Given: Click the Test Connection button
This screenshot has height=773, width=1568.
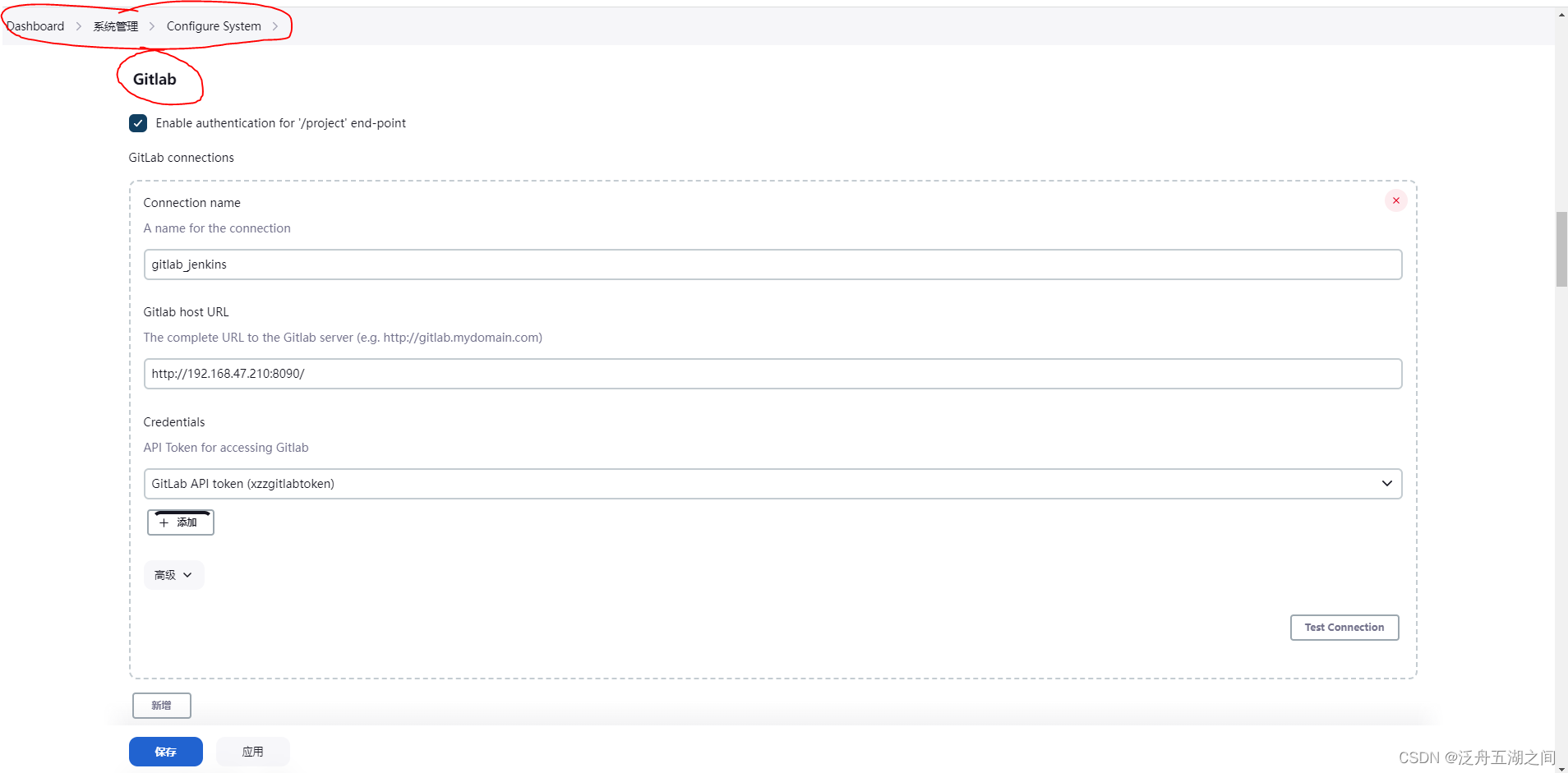Looking at the screenshot, I should [x=1344, y=628].
